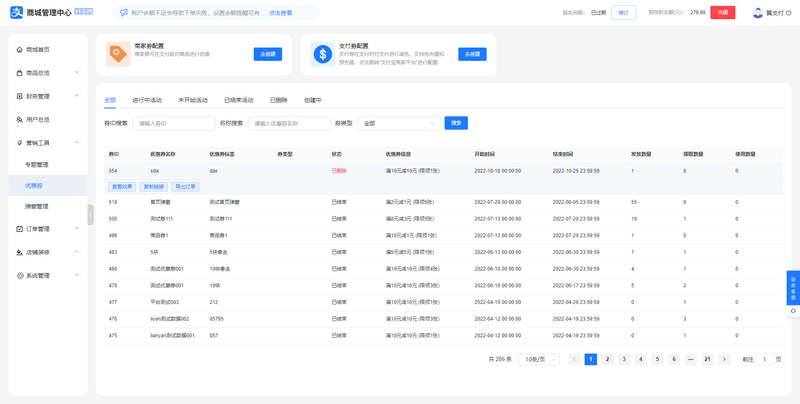Go to the next page arrow

[723, 359]
